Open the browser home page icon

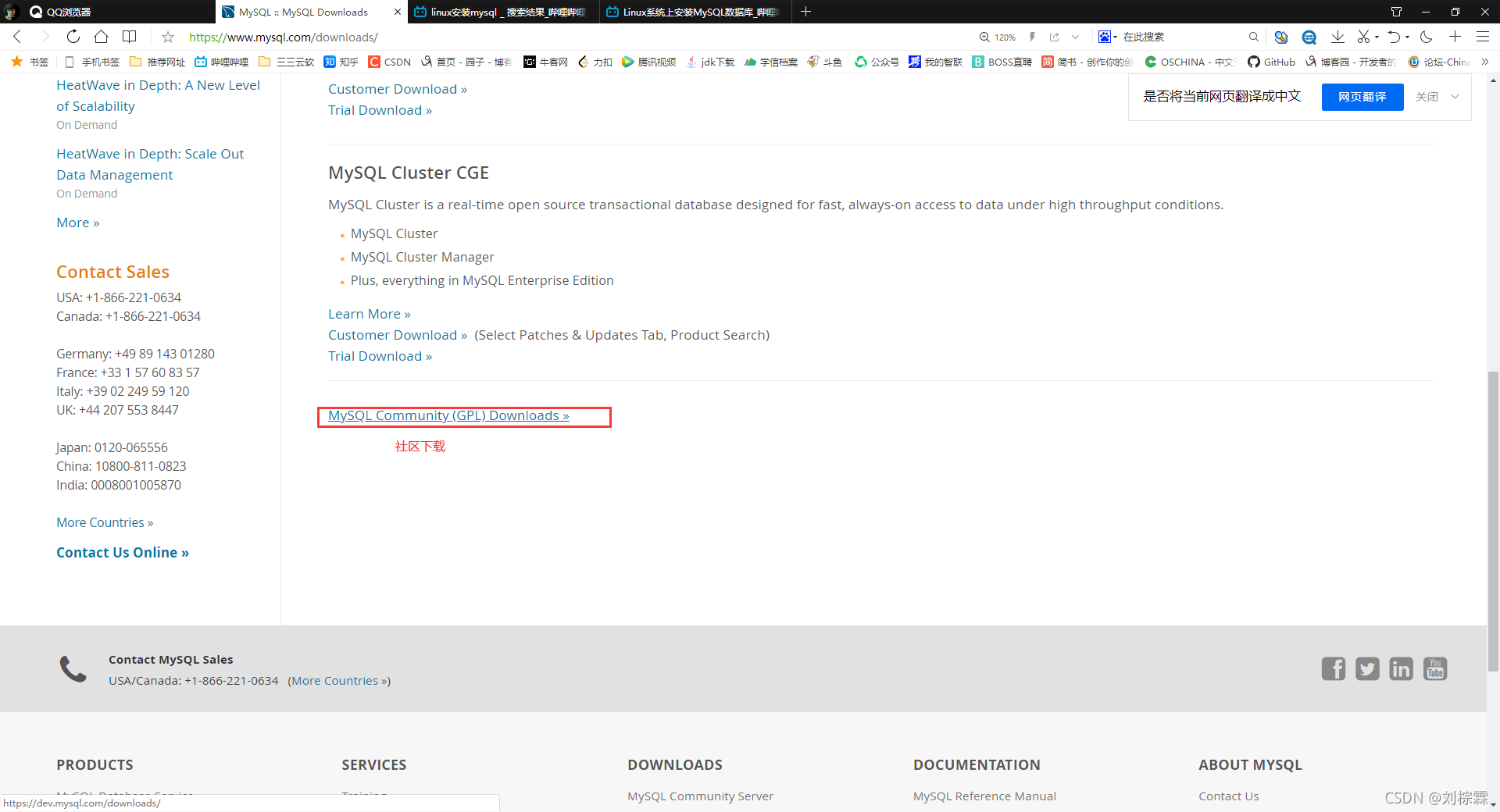[x=101, y=37]
